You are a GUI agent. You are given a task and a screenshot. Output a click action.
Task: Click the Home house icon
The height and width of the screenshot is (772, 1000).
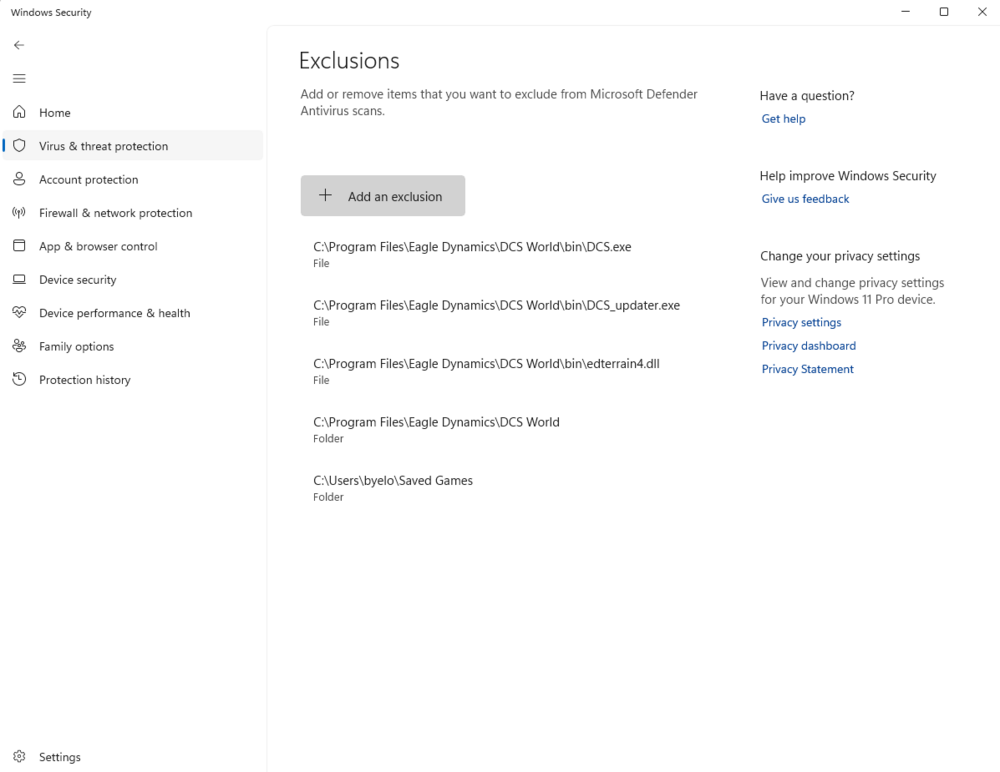[x=19, y=113]
